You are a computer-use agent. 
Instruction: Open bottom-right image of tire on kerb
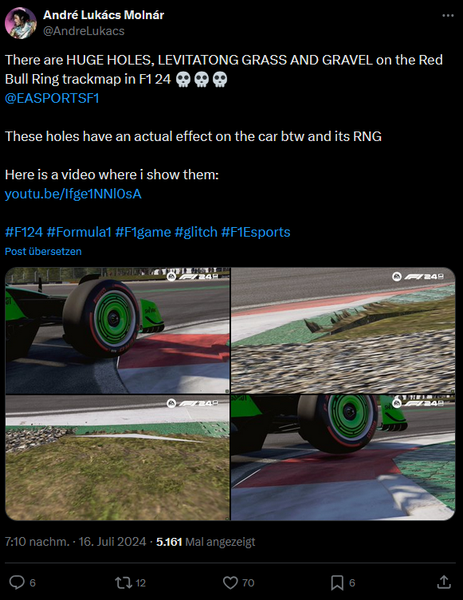point(343,458)
